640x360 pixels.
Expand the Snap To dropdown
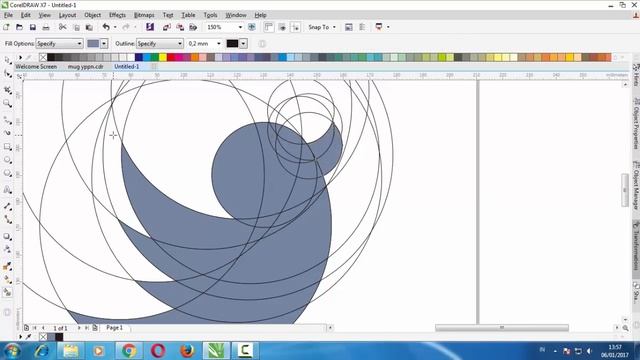pyautogui.click(x=334, y=27)
